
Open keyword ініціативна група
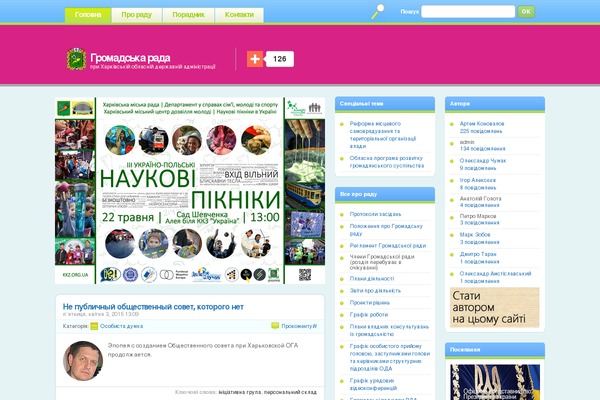(x=240, y=392)
